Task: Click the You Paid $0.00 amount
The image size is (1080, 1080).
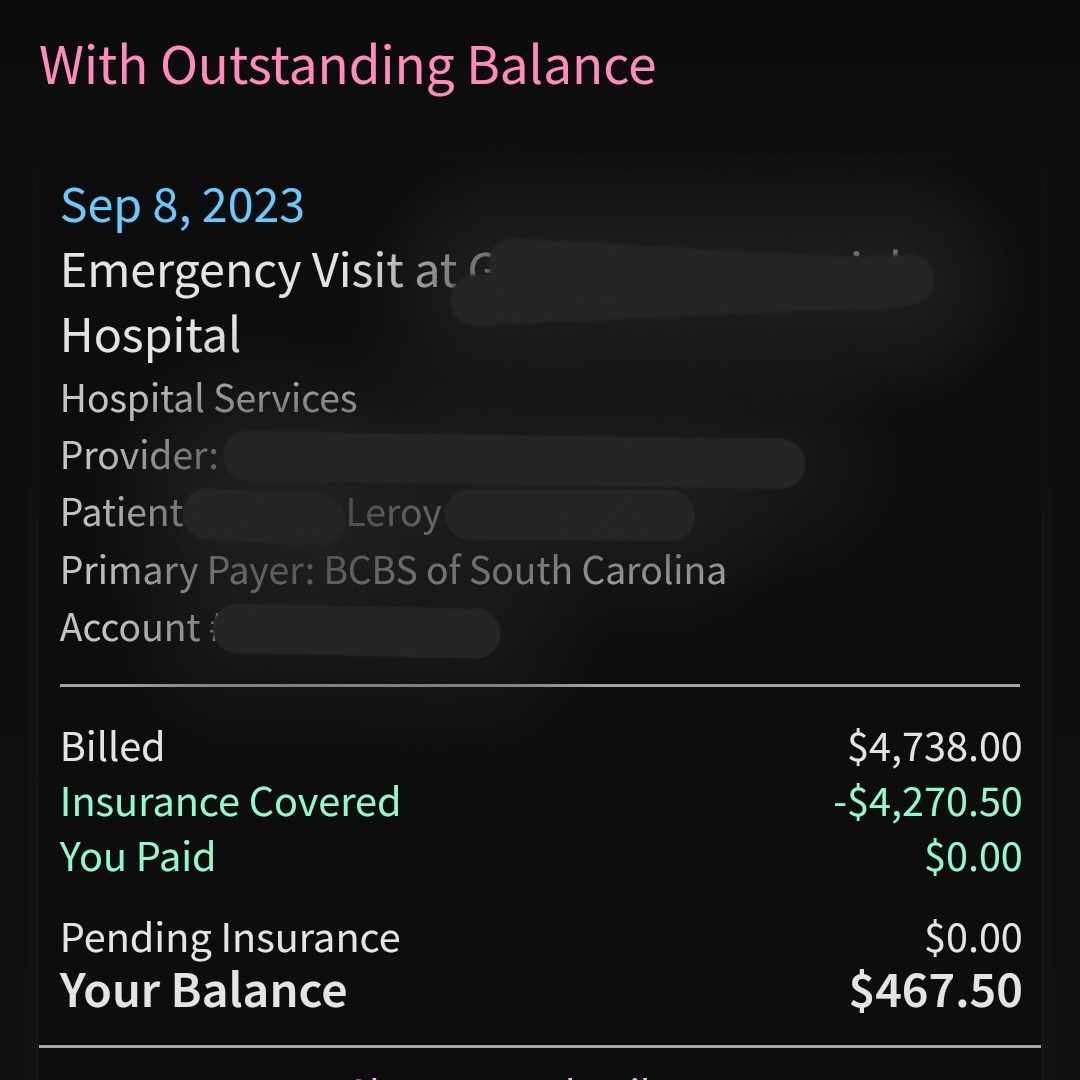Action: click(973, 857)
